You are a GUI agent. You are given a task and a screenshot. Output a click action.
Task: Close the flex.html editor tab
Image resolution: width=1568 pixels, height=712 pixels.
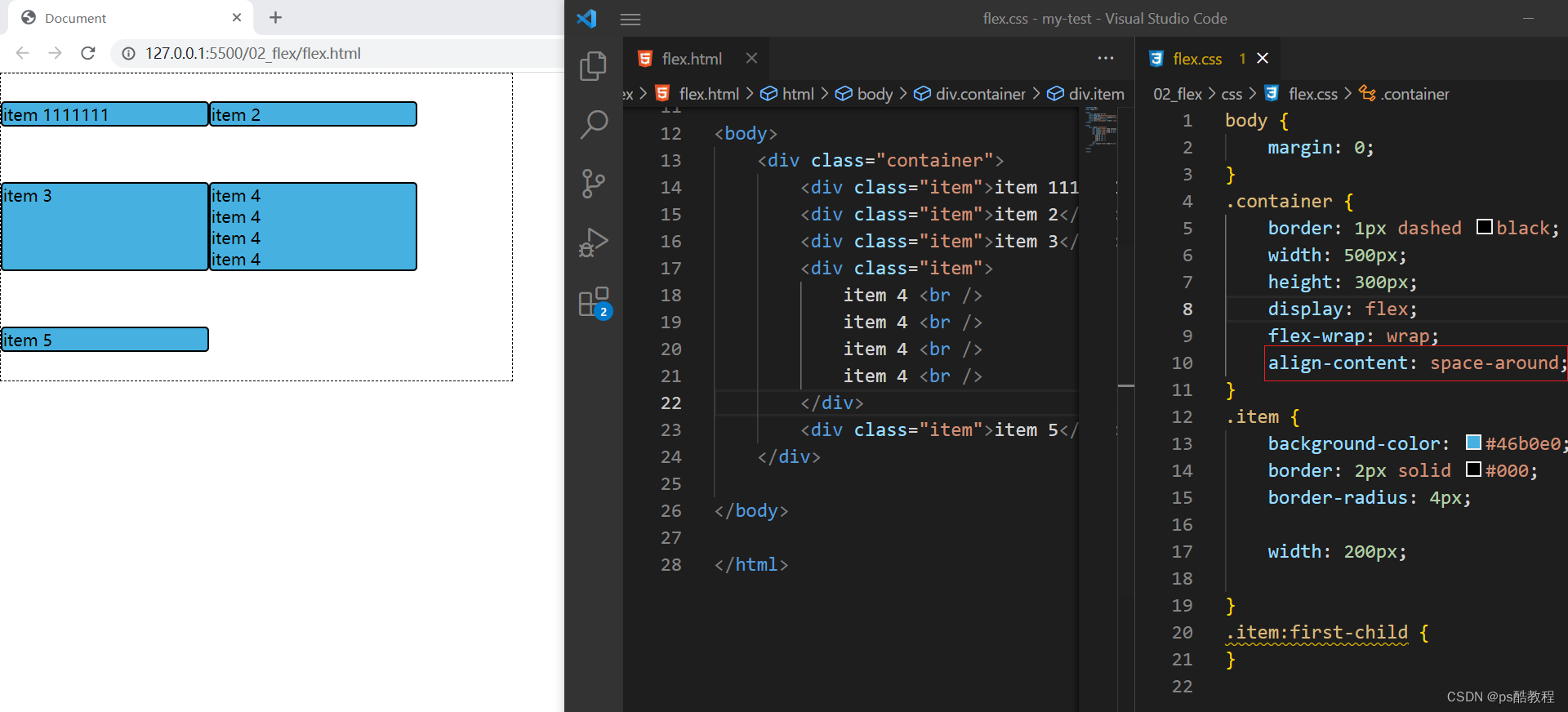[751, 58]
